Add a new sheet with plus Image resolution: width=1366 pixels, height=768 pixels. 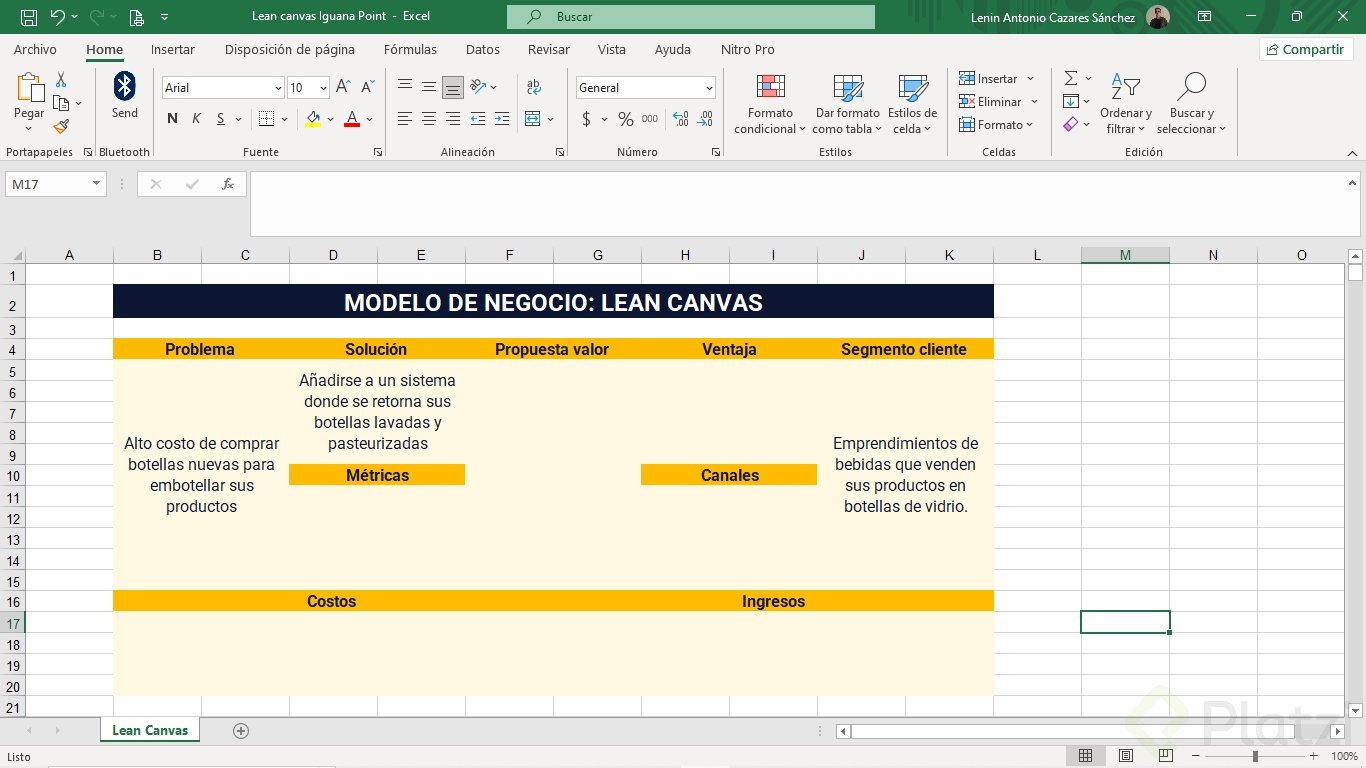[240, 730]
